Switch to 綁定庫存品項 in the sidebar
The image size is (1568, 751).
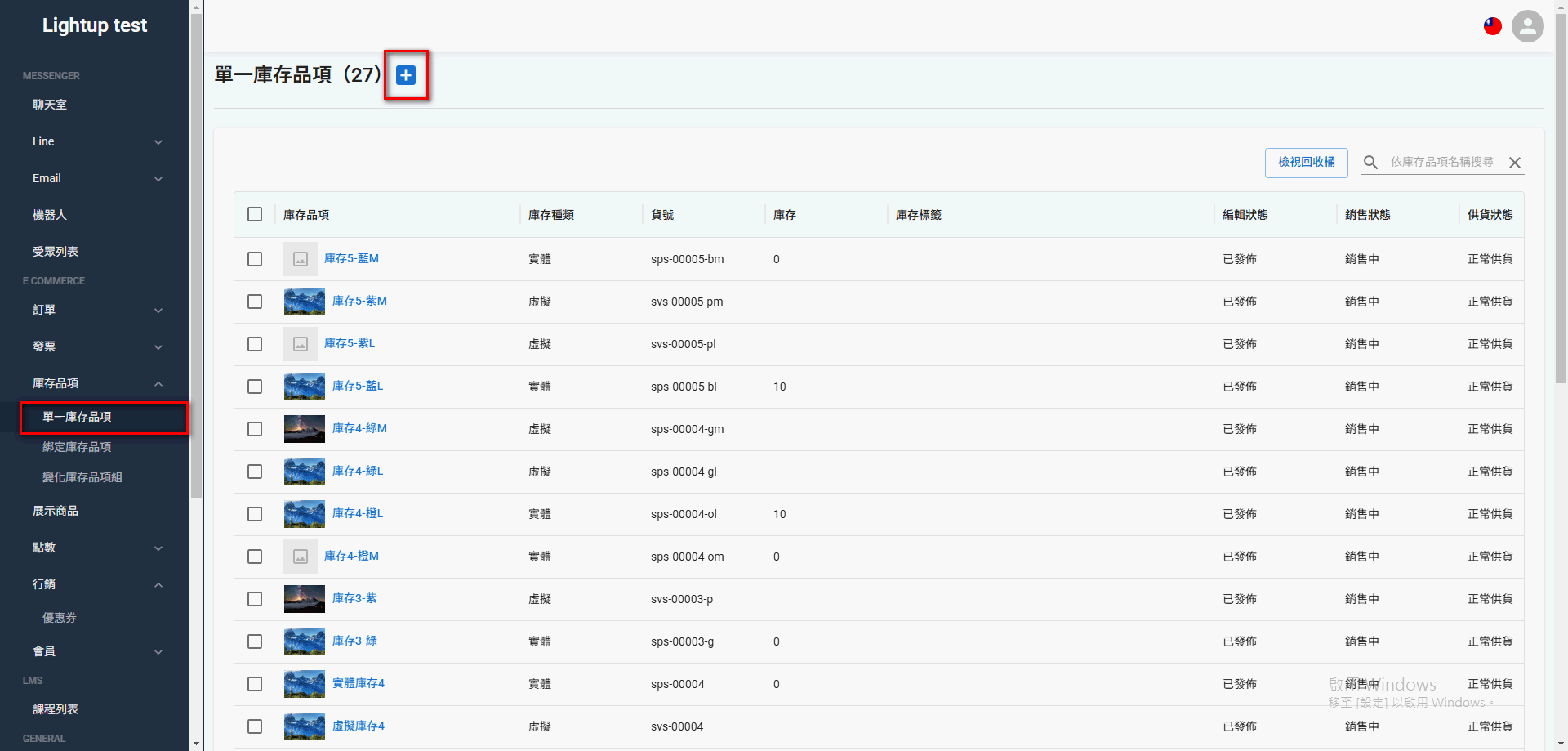77,447
